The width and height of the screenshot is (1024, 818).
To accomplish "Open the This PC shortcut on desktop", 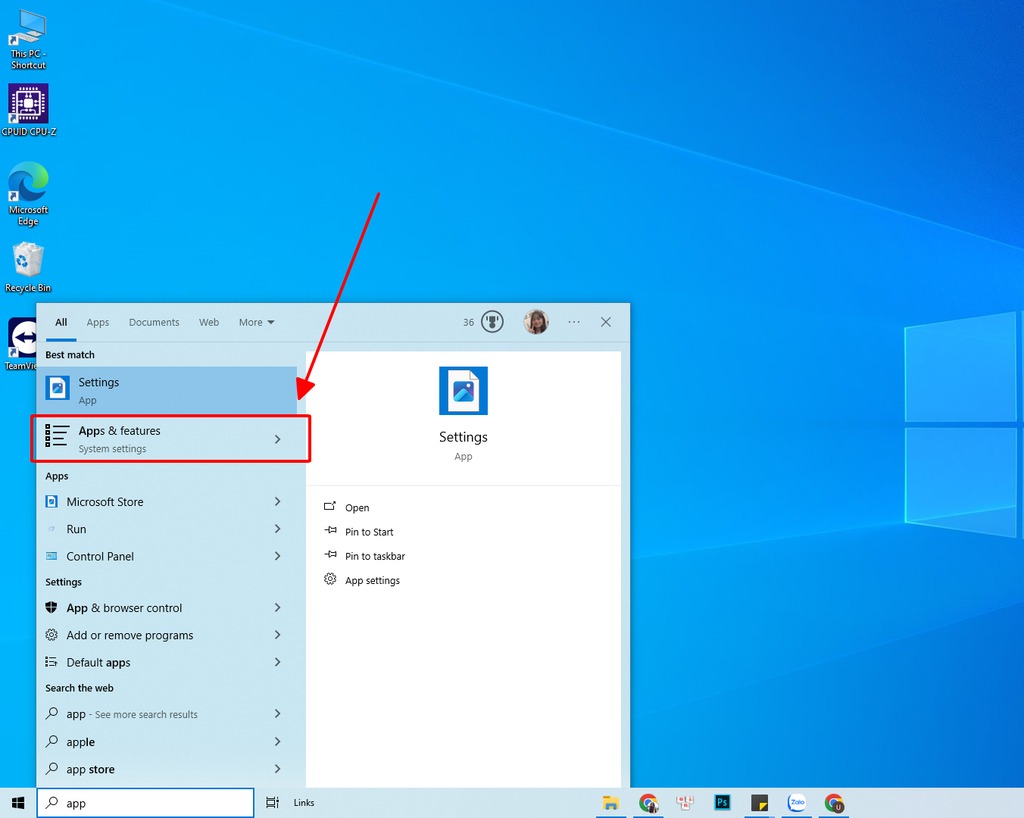I will 28,39.
